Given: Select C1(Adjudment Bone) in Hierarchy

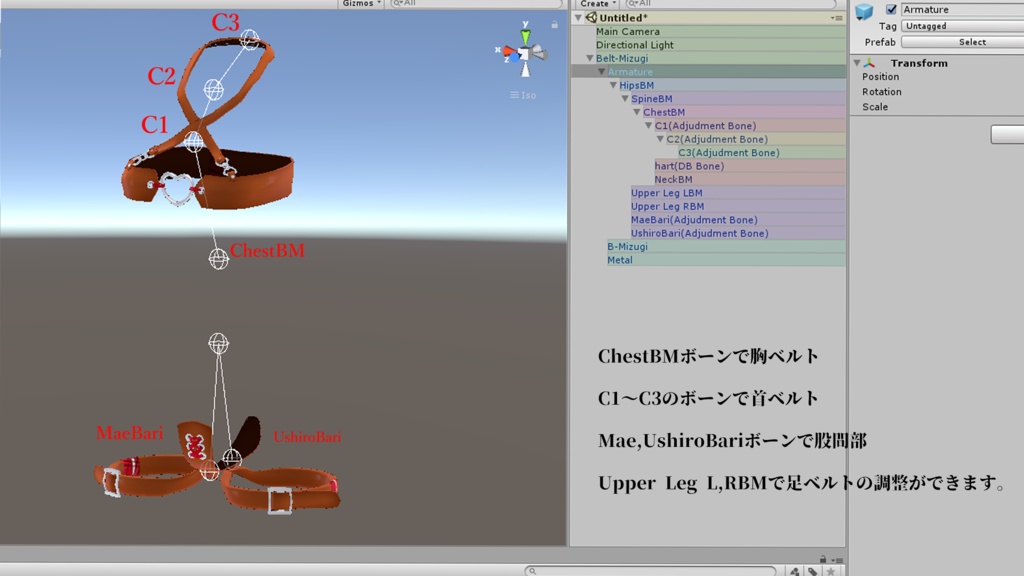Looking at the screenshot, I should click(x=705, y=125).
